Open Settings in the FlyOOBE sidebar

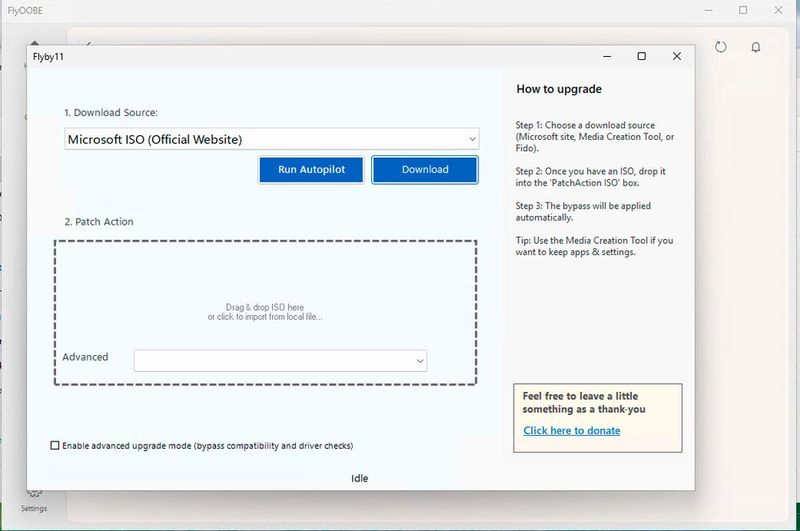click(34, 501)
